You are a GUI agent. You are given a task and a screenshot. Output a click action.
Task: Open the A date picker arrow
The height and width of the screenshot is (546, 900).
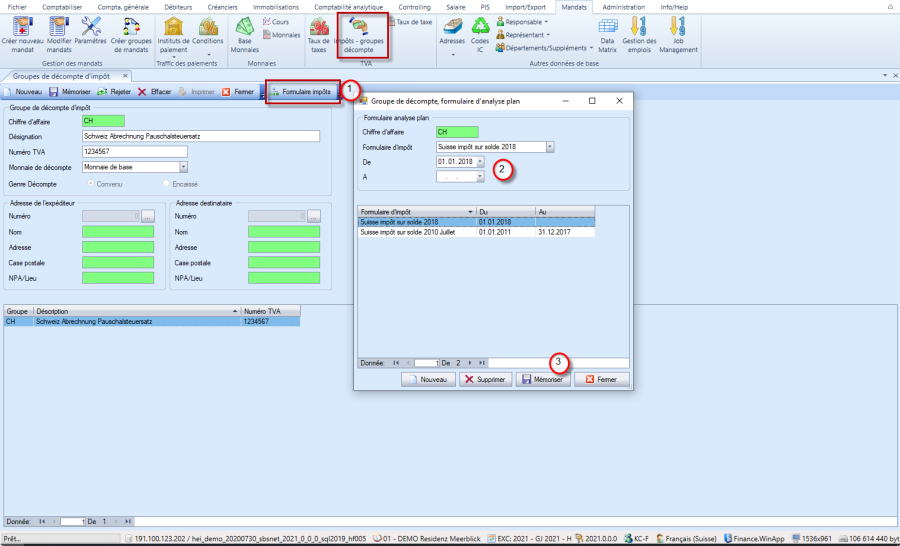480,177
